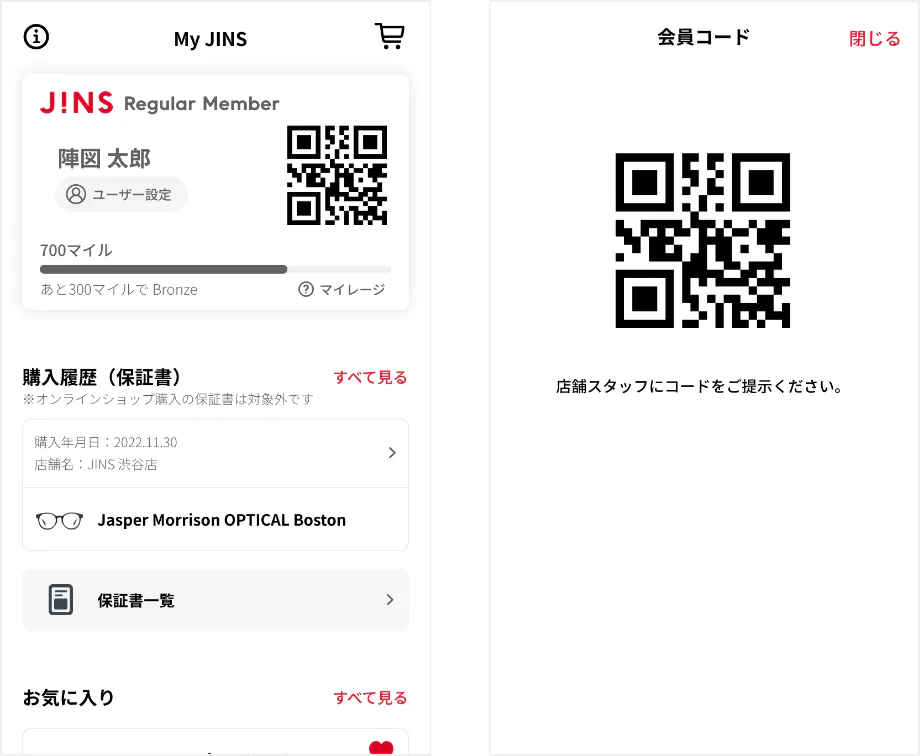920x756 pixels.
Task: Close the 会員コード screen with 閉じる
Action: (874, 39)
